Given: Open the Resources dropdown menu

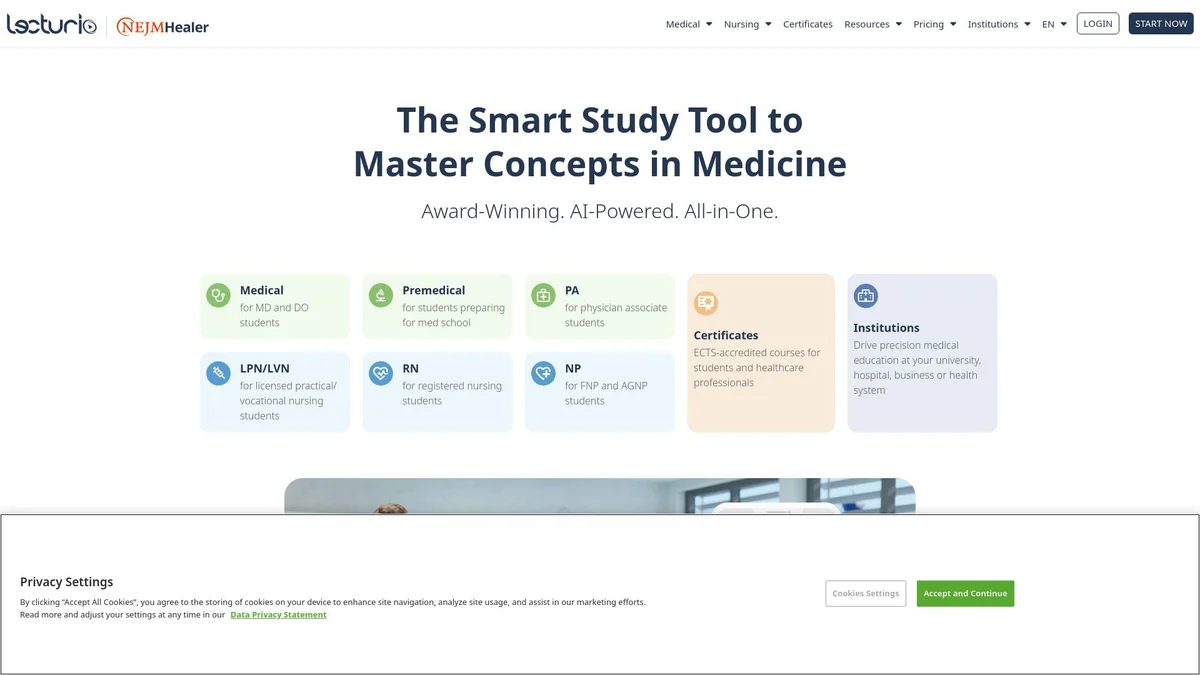Looking at the screenshot, I should [x=872, y=24].
